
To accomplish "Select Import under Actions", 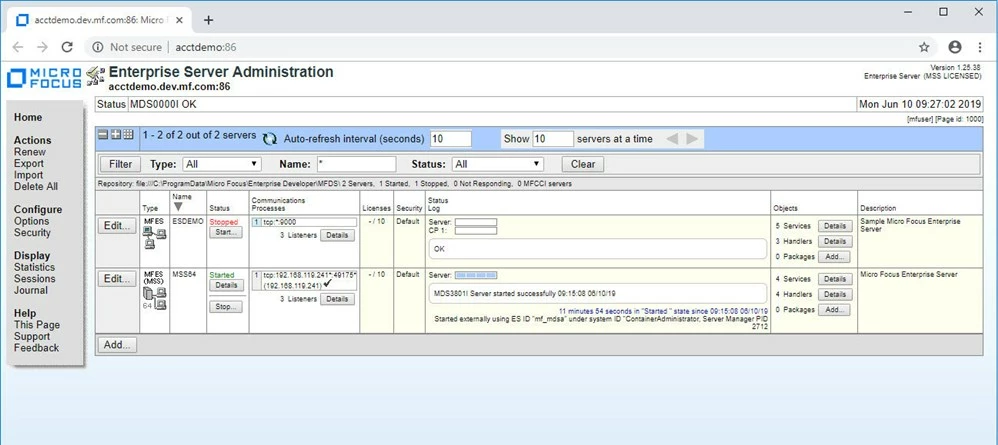I will pyautogui.click(x=29, y=175).
